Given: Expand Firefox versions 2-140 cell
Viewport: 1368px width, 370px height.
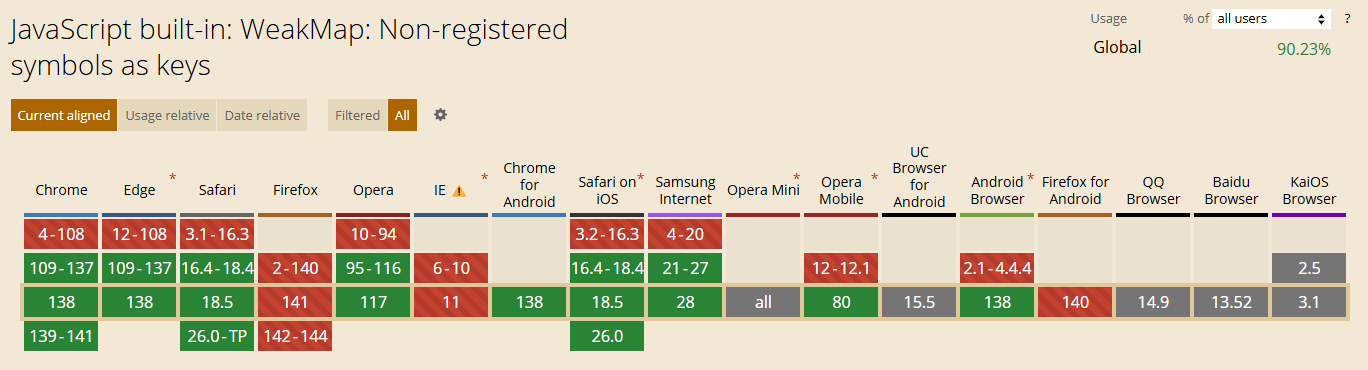Looking at the screenshot, I should [296, 268].
